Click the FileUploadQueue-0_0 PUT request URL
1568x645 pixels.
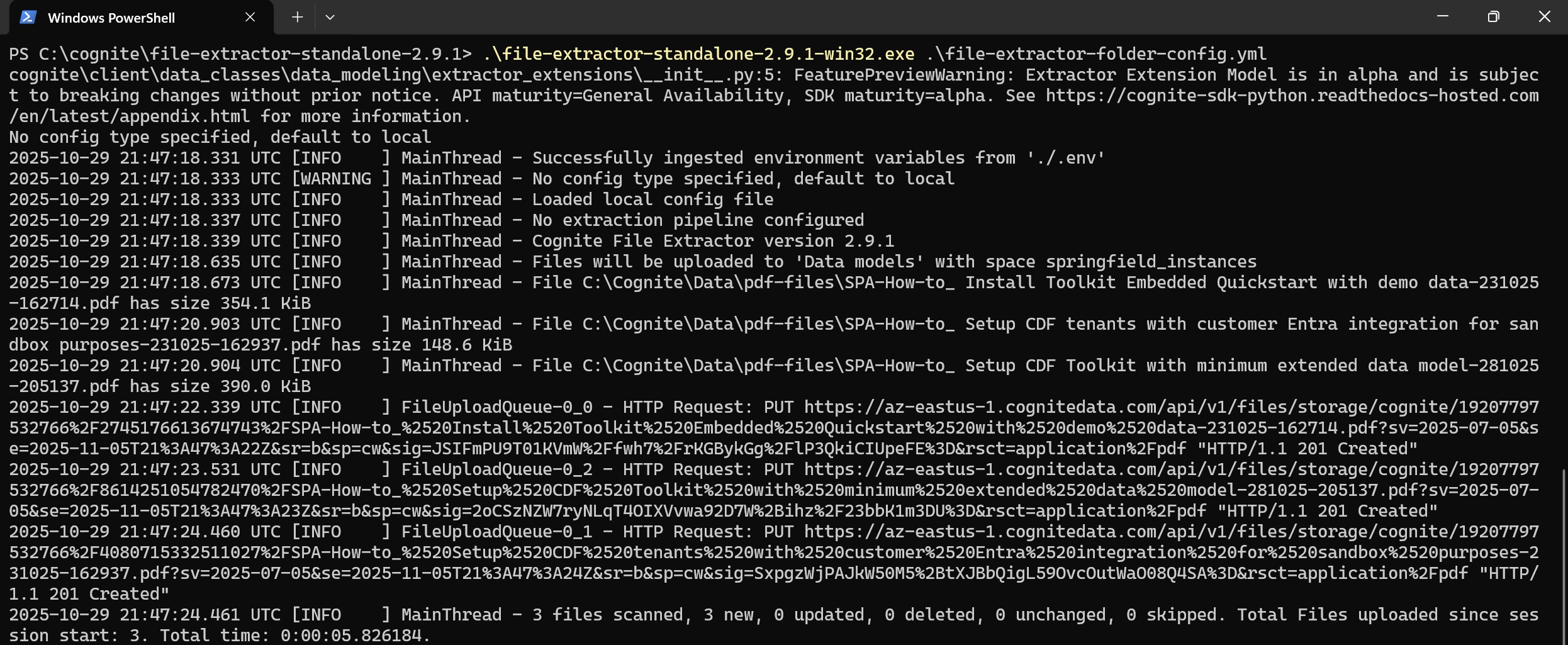pyautogui.click(x=774, y=428)
